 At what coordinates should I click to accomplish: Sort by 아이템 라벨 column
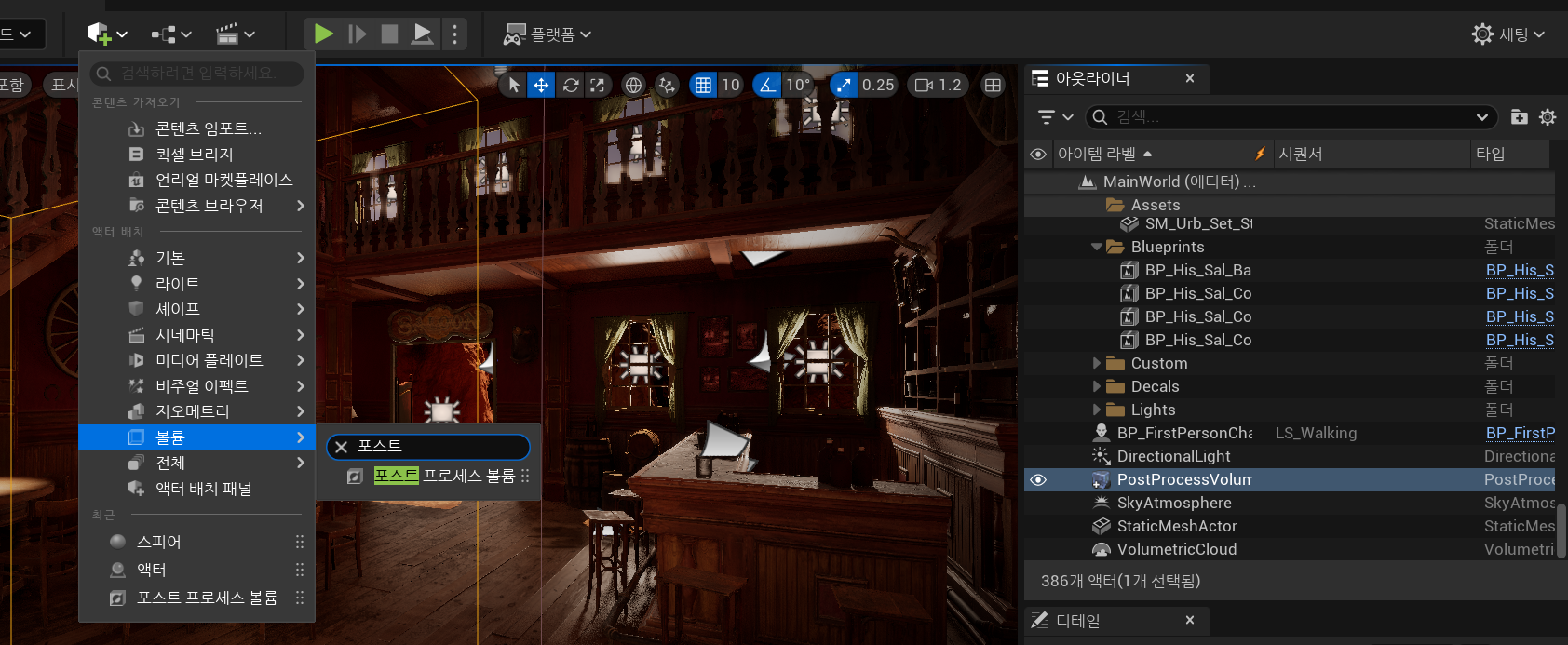pyautogui.click(x=1150, y=154)
